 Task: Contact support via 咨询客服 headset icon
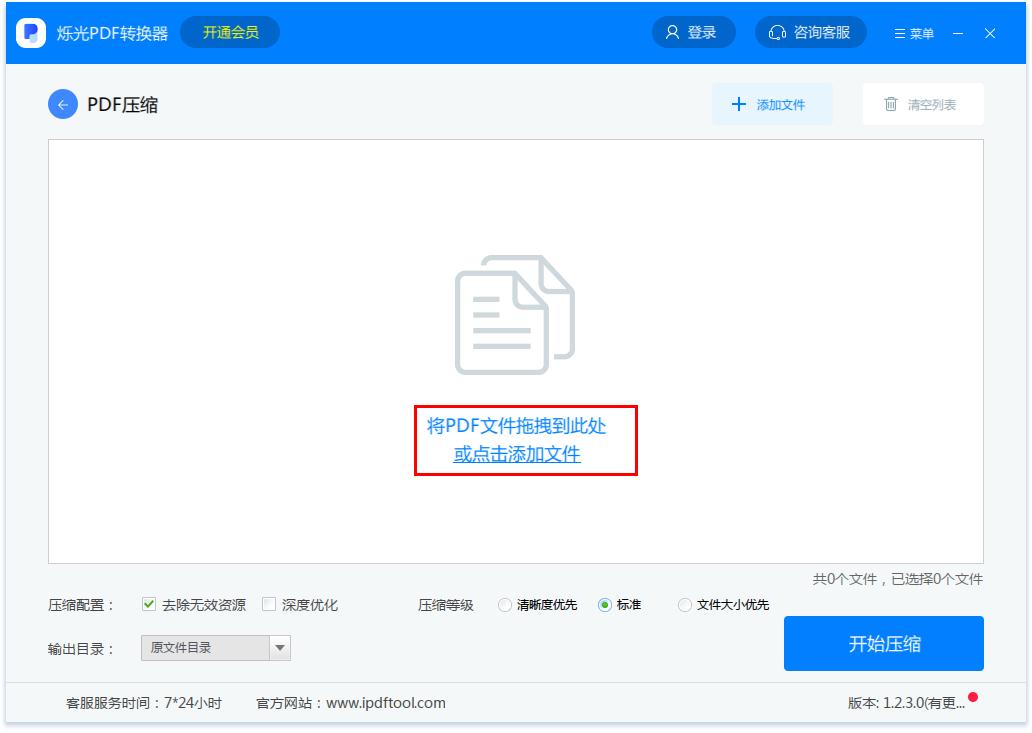[776, 31]
